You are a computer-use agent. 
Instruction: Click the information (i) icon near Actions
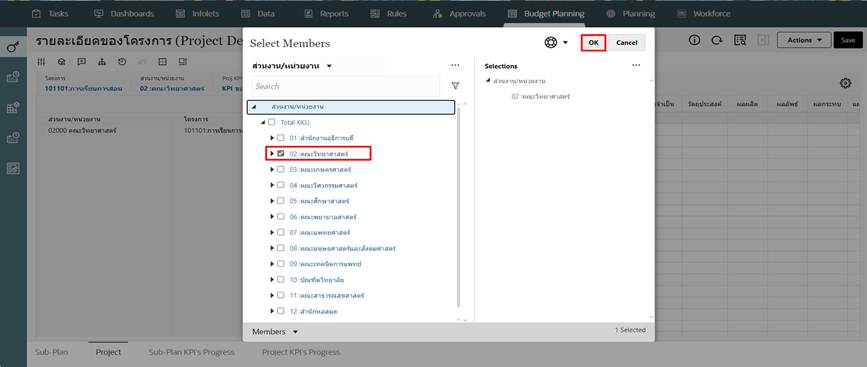coord(694,40)
